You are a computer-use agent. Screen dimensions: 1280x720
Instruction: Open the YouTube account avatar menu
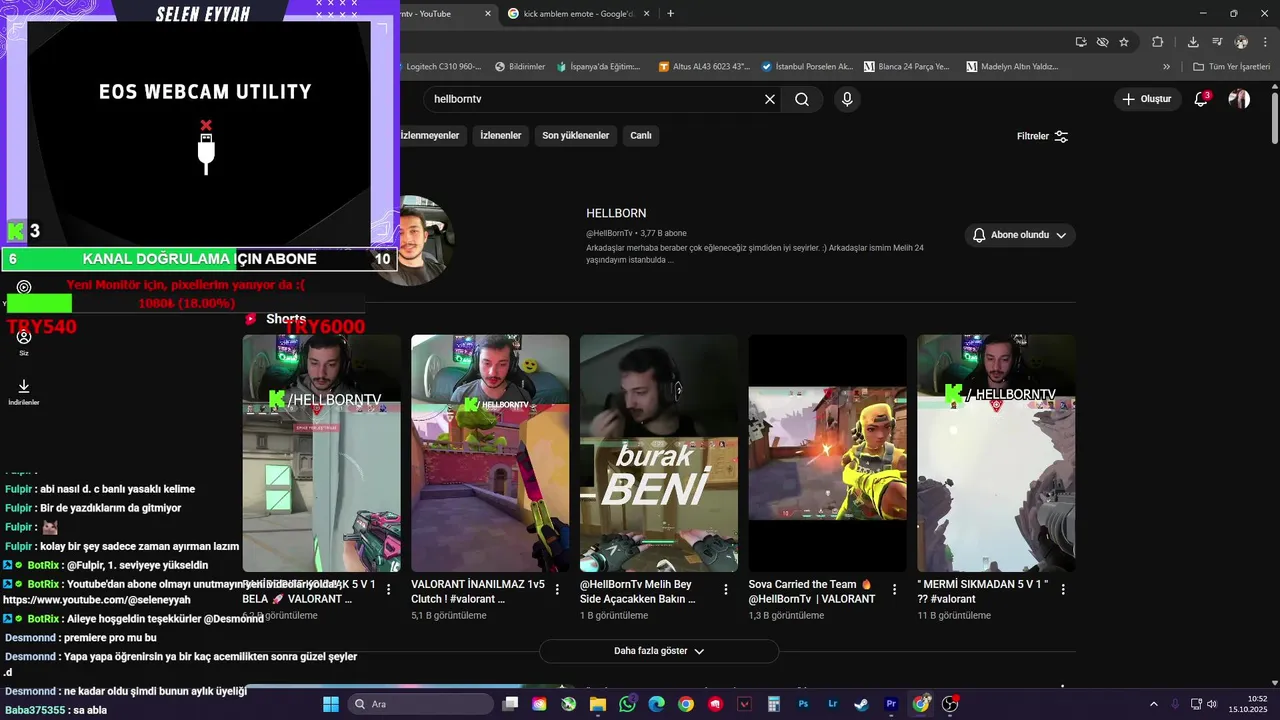1239,99
